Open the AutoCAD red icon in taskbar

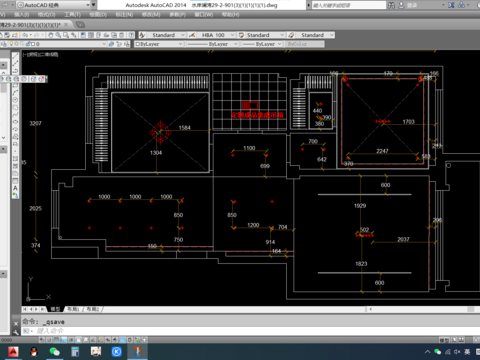13,352
